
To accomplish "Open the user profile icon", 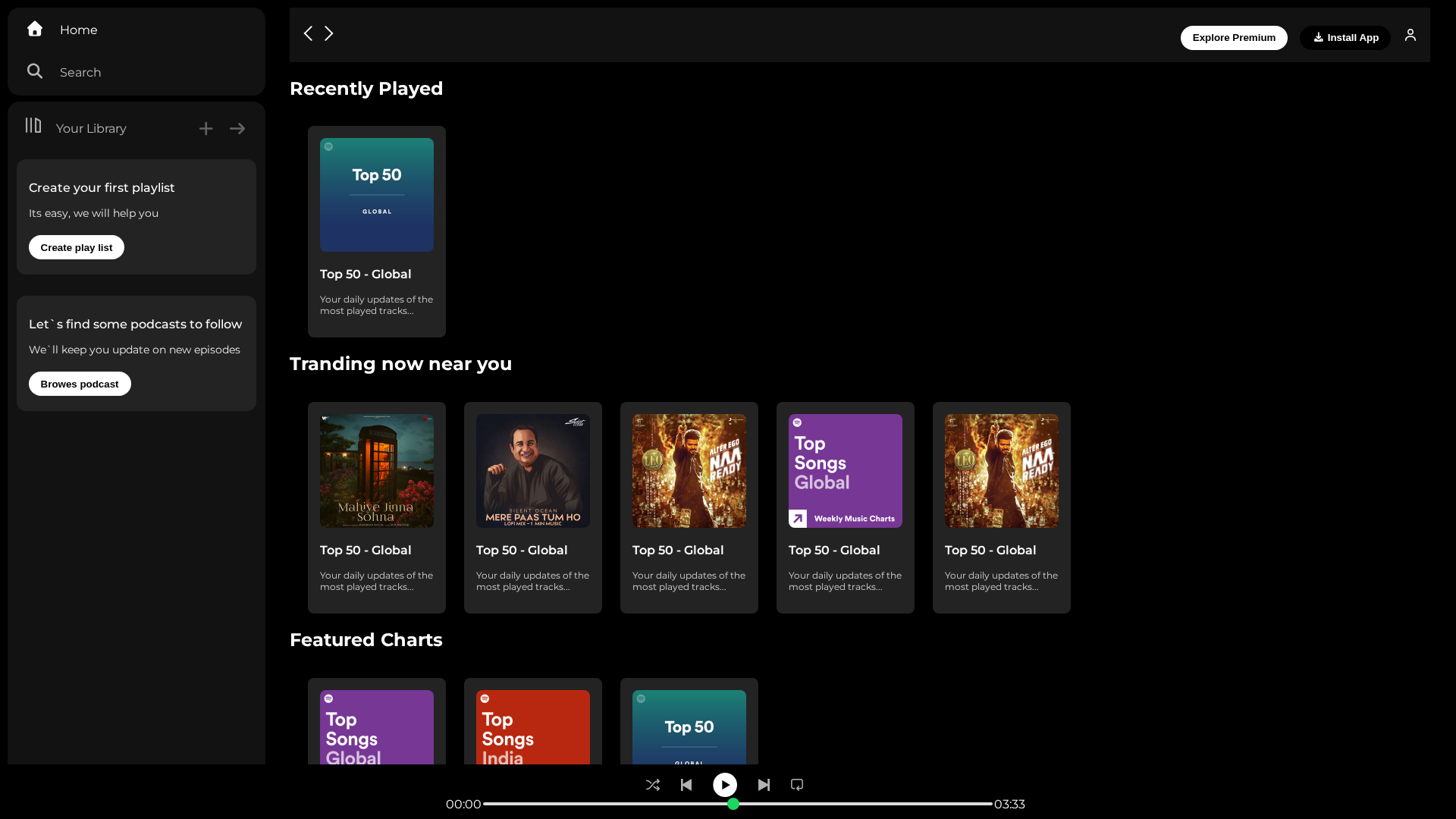I will (1410, 35).
